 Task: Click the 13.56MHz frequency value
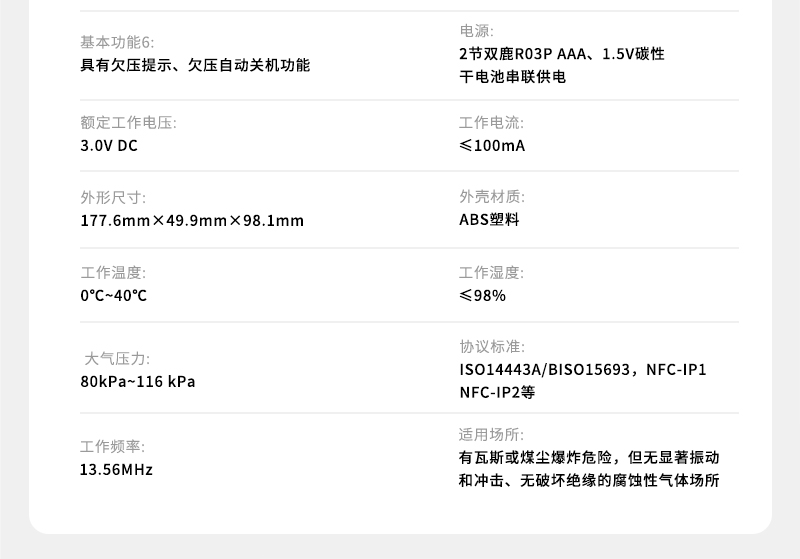coord(116,469)
